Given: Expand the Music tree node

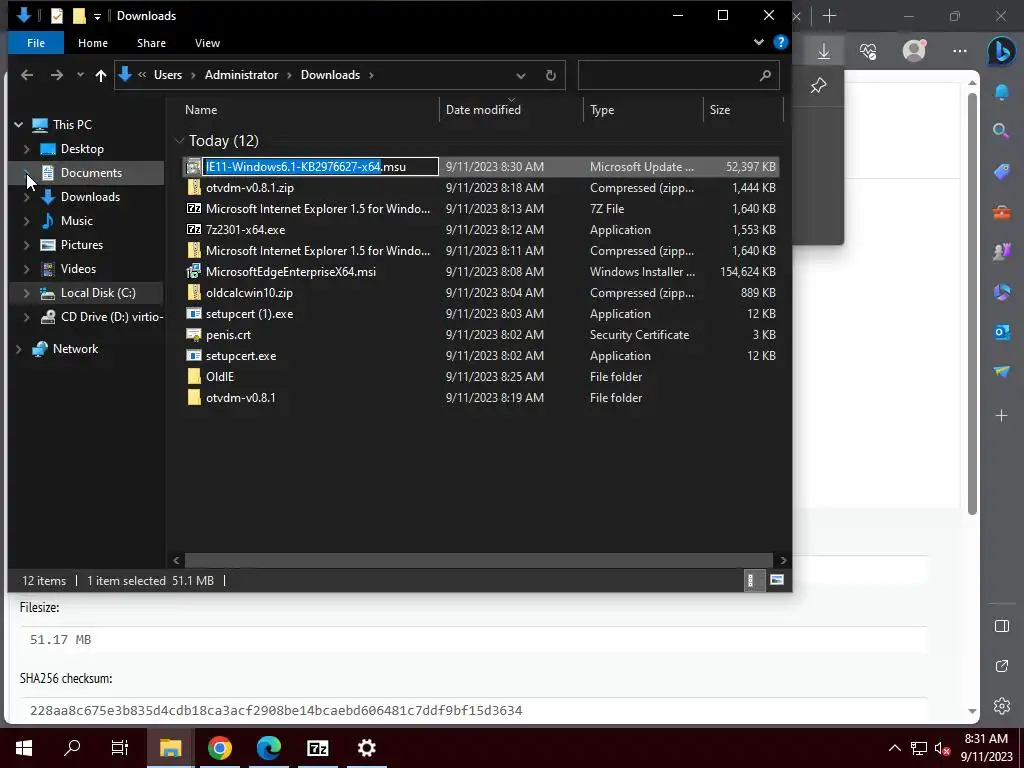Looking at the screenshot, I should [27, 221].
